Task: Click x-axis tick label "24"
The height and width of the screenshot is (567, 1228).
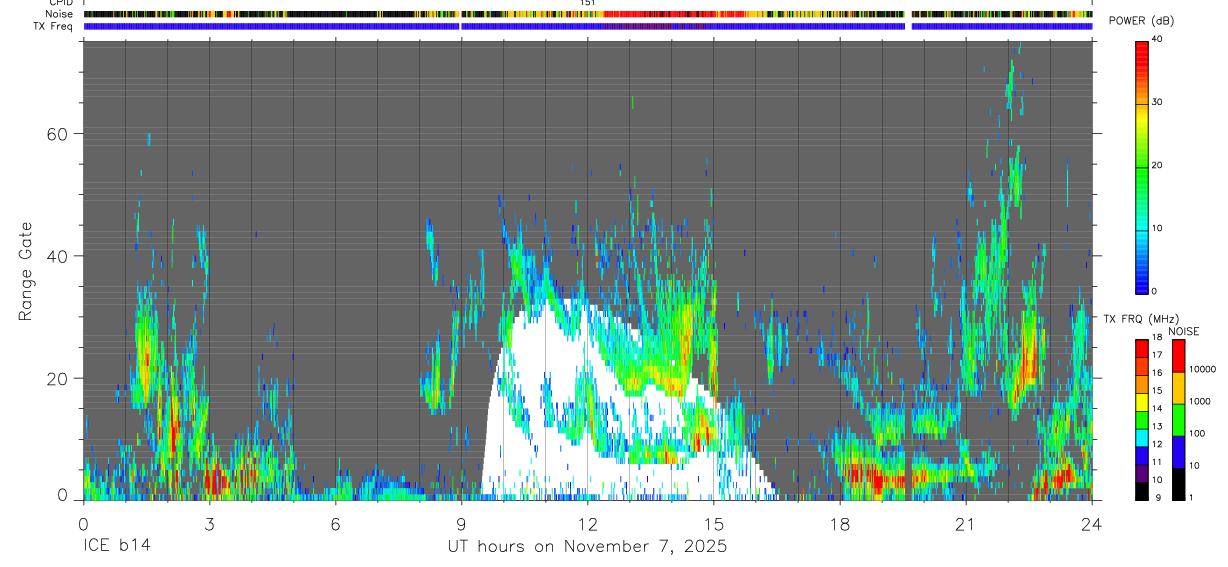Action: (x=1091, y=523)
